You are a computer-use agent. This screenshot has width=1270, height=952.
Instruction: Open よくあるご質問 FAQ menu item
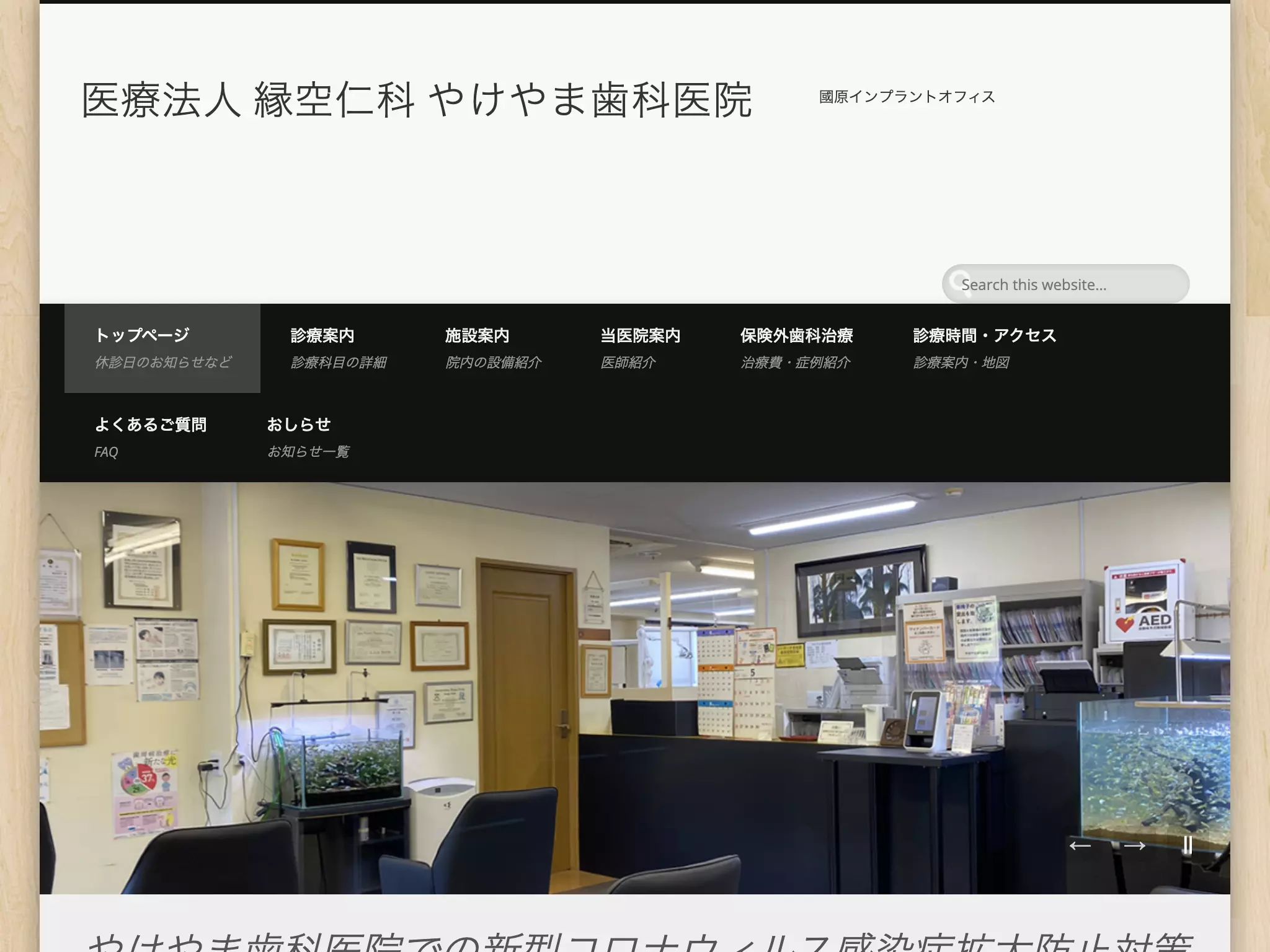[x=151, y=438]
